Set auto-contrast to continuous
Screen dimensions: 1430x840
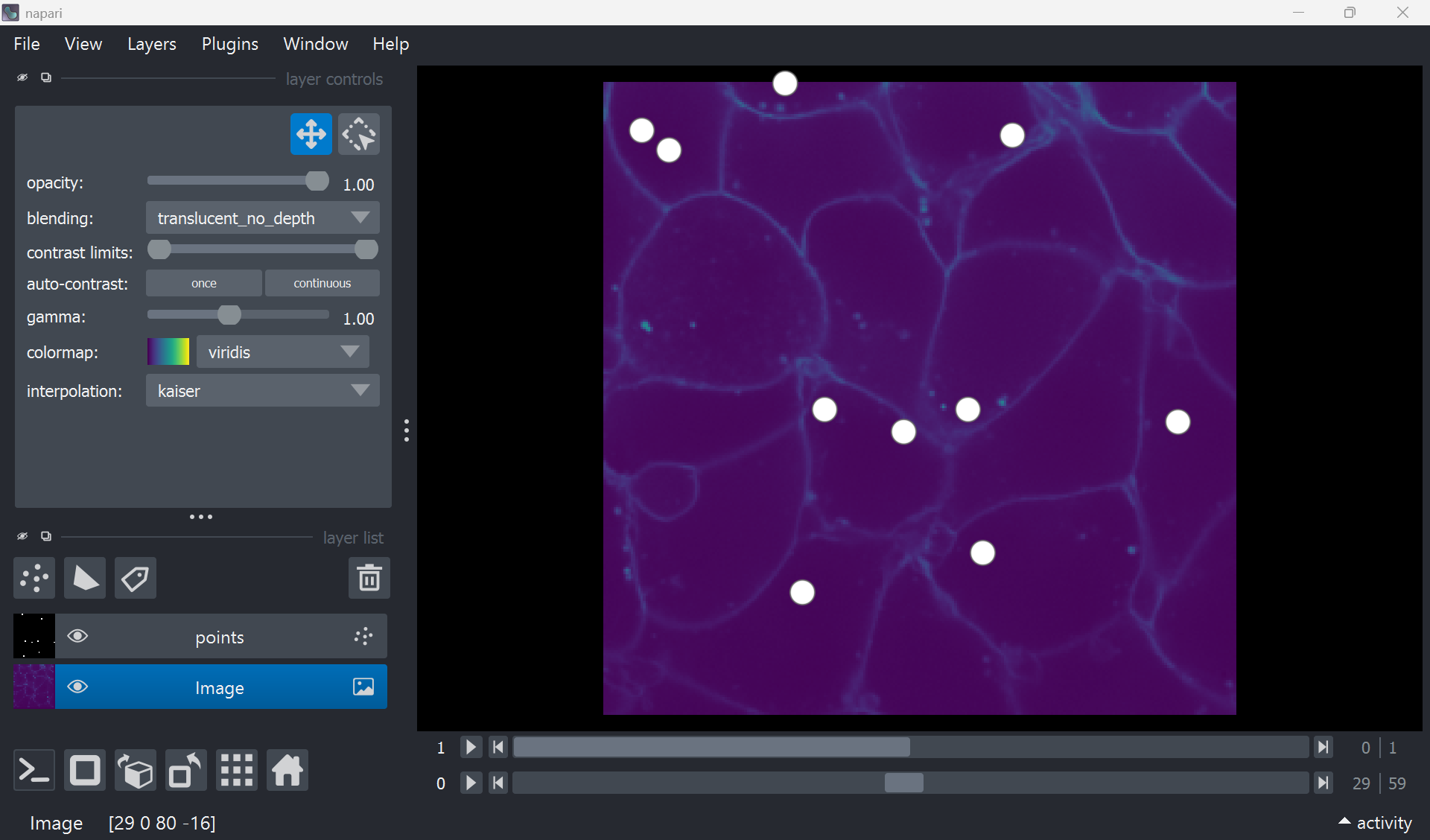point(322,283)
